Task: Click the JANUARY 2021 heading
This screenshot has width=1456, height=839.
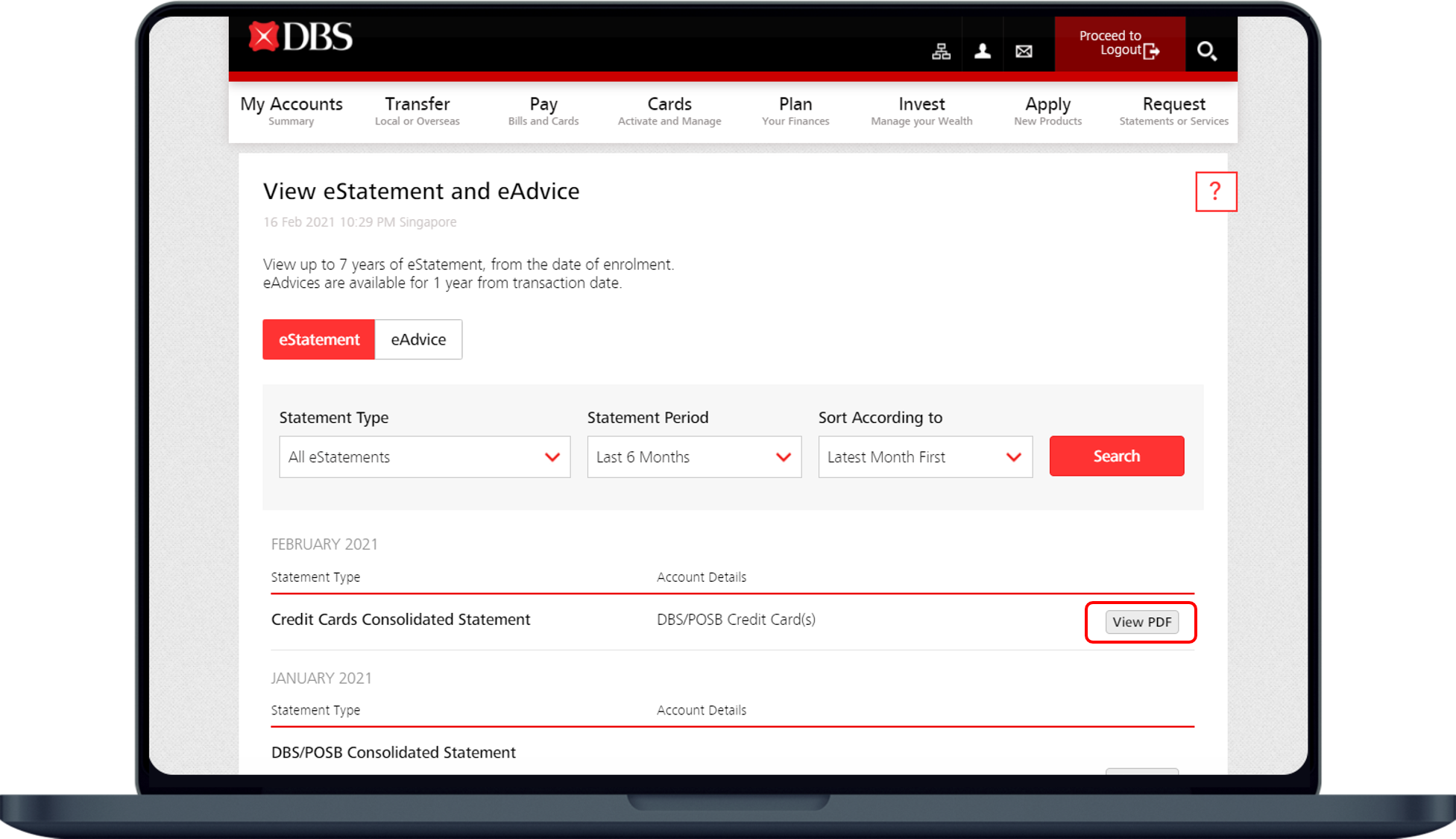Action: pyautogui.click(x=321, y=678)
